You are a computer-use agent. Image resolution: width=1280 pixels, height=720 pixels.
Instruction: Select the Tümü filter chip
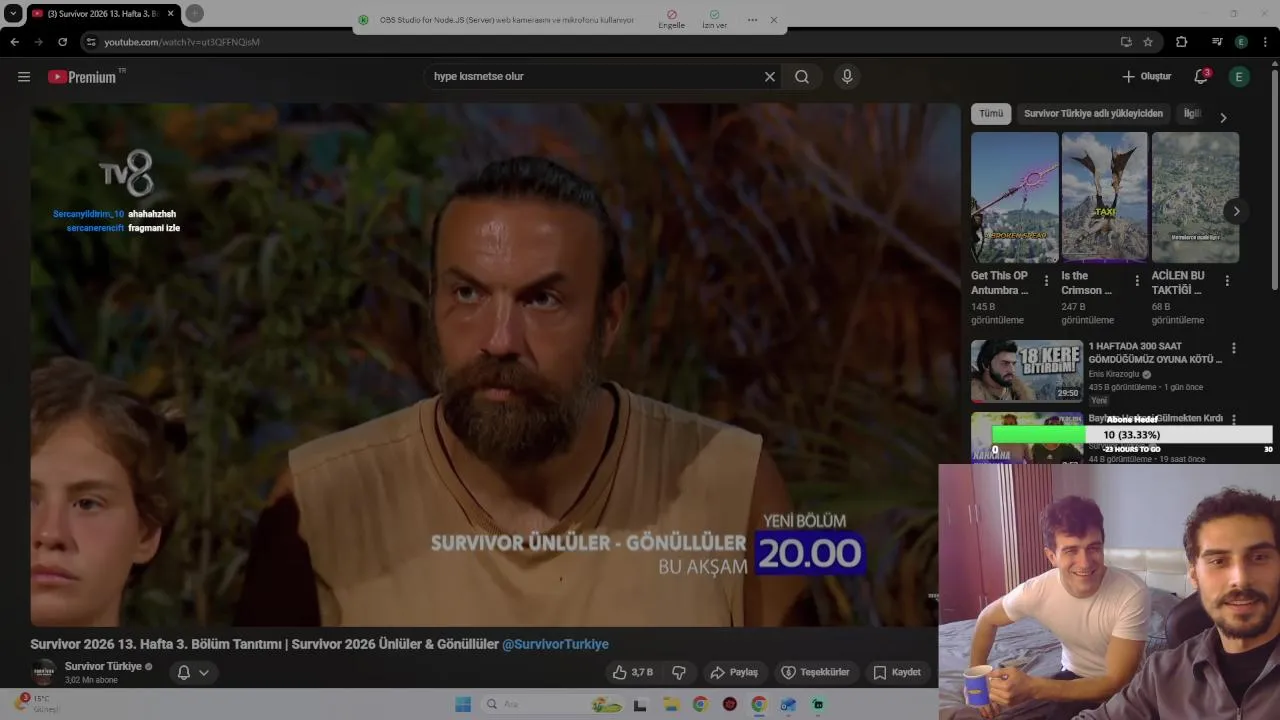[991, 114]
